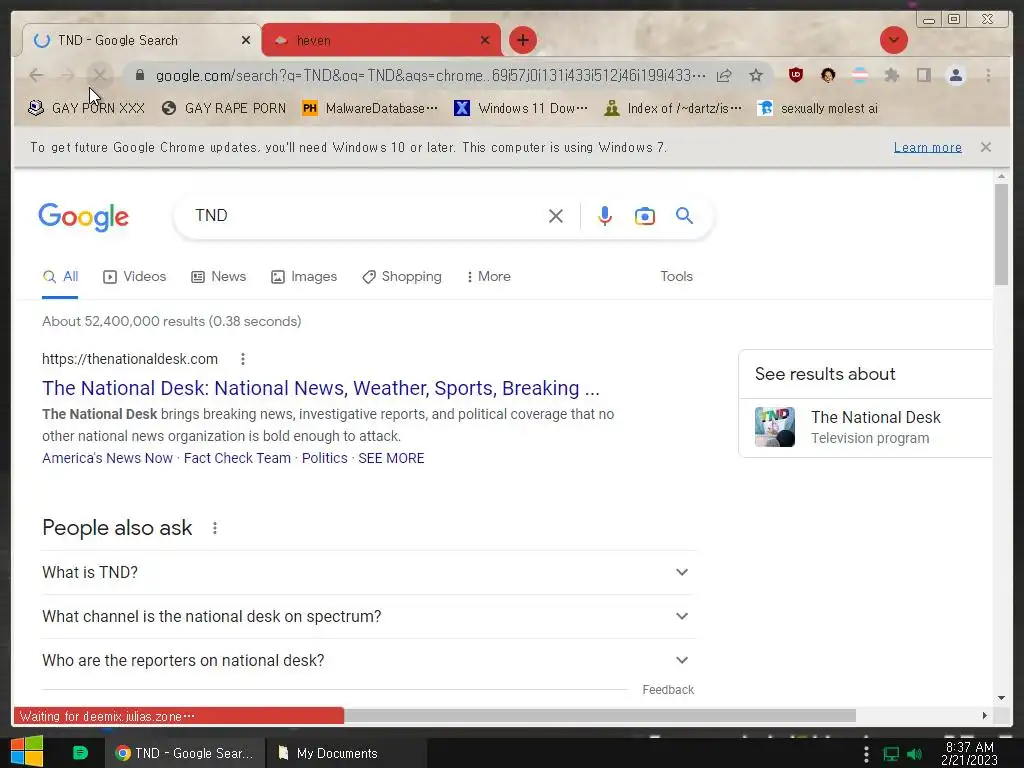This screenshot has width=1024, height=768.
Task: Show hidden system tray icons
Action: tap(866, 754)
